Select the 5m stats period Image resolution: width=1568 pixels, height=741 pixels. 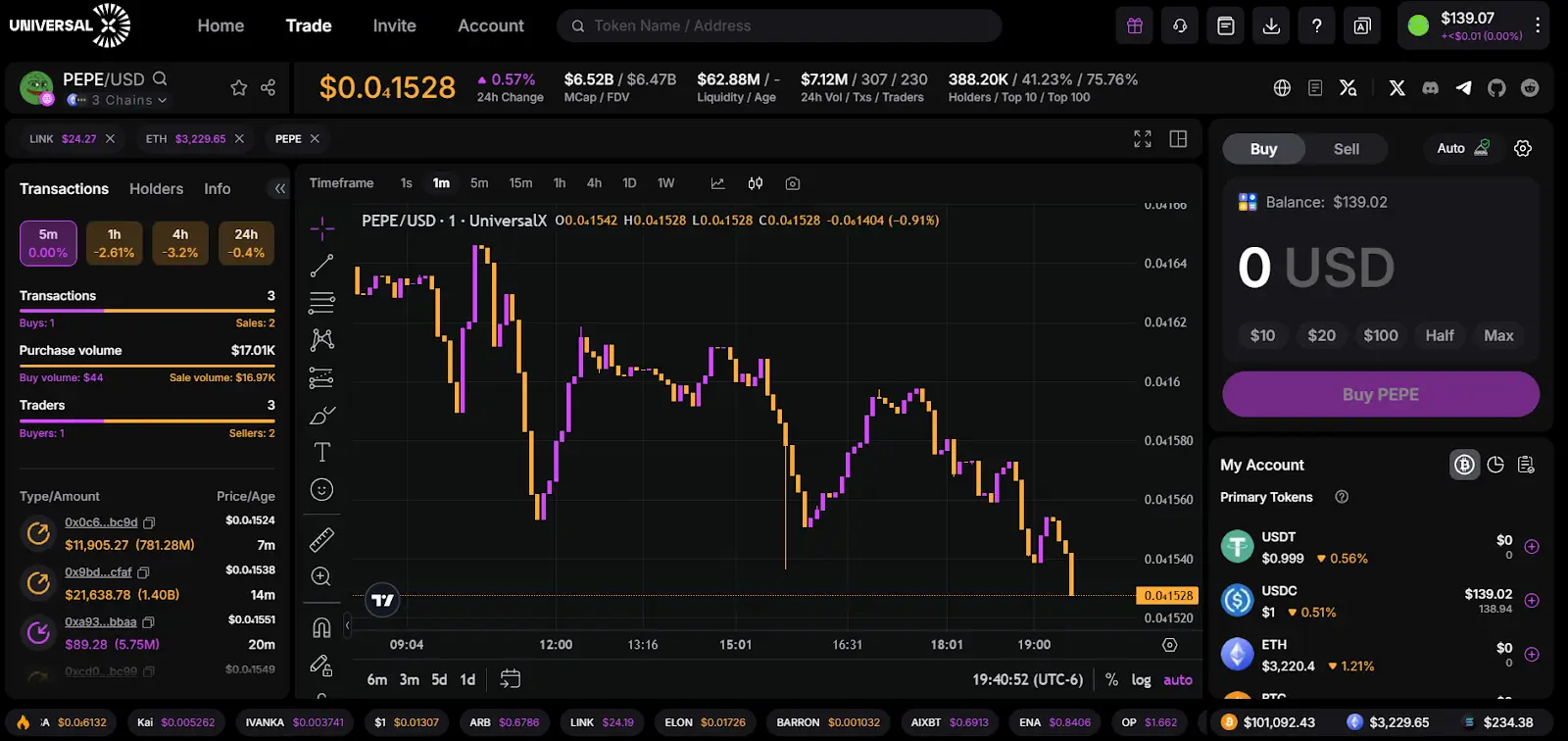click(48, 243)
